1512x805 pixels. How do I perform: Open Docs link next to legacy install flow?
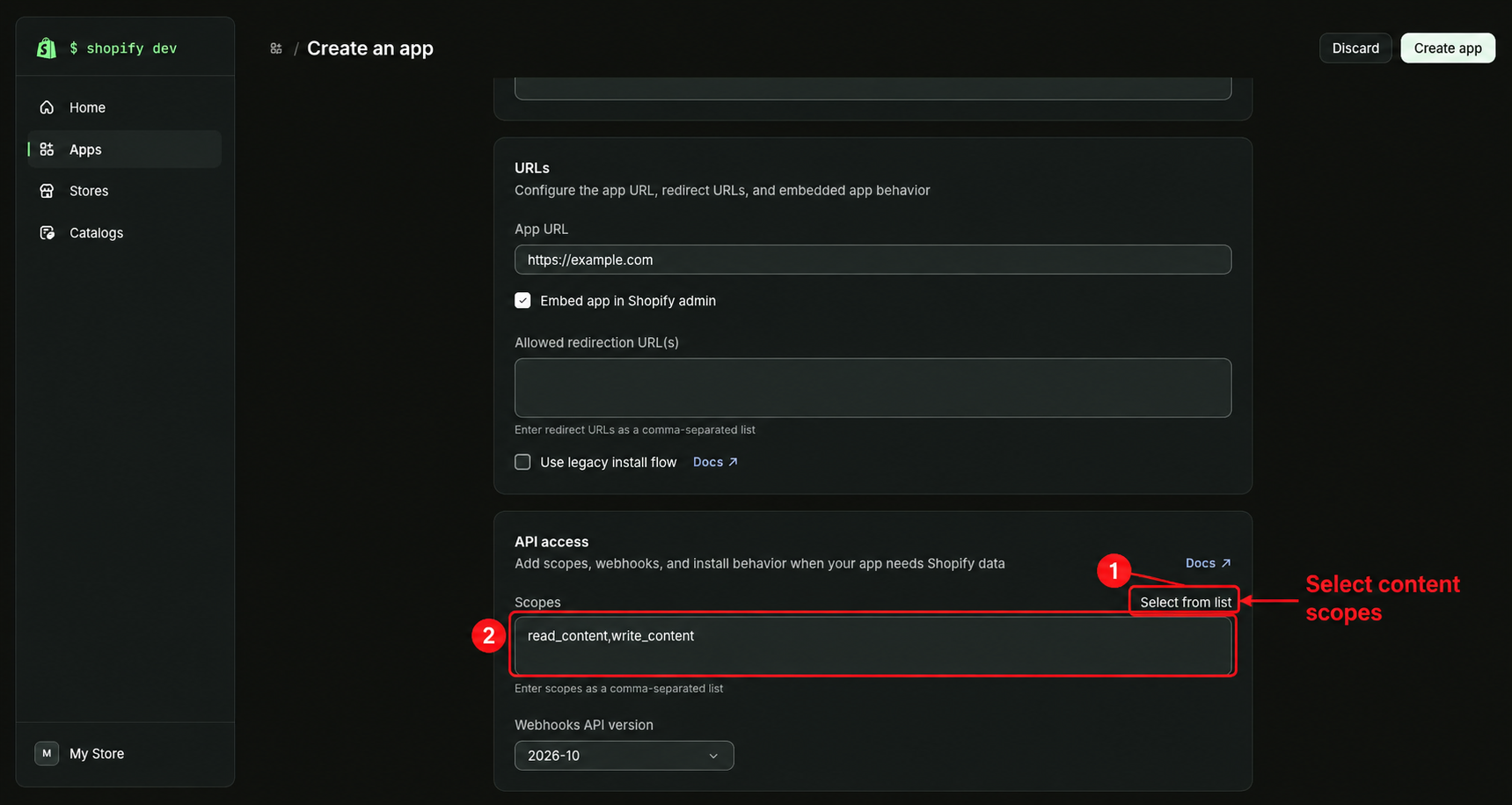coord(715,462)
